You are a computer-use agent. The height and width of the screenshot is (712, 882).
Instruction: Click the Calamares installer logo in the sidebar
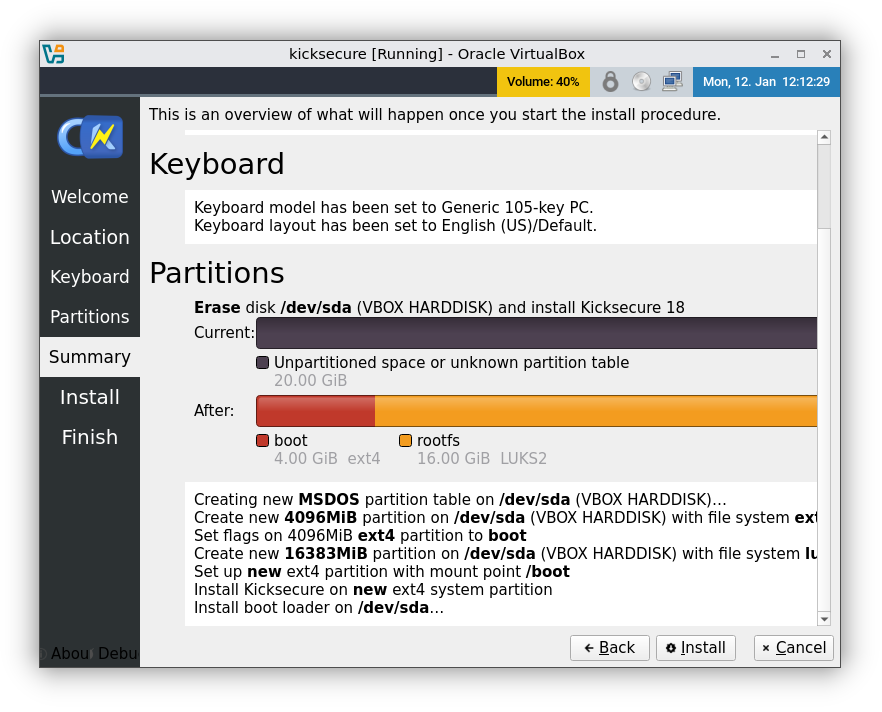coord(89,136)
